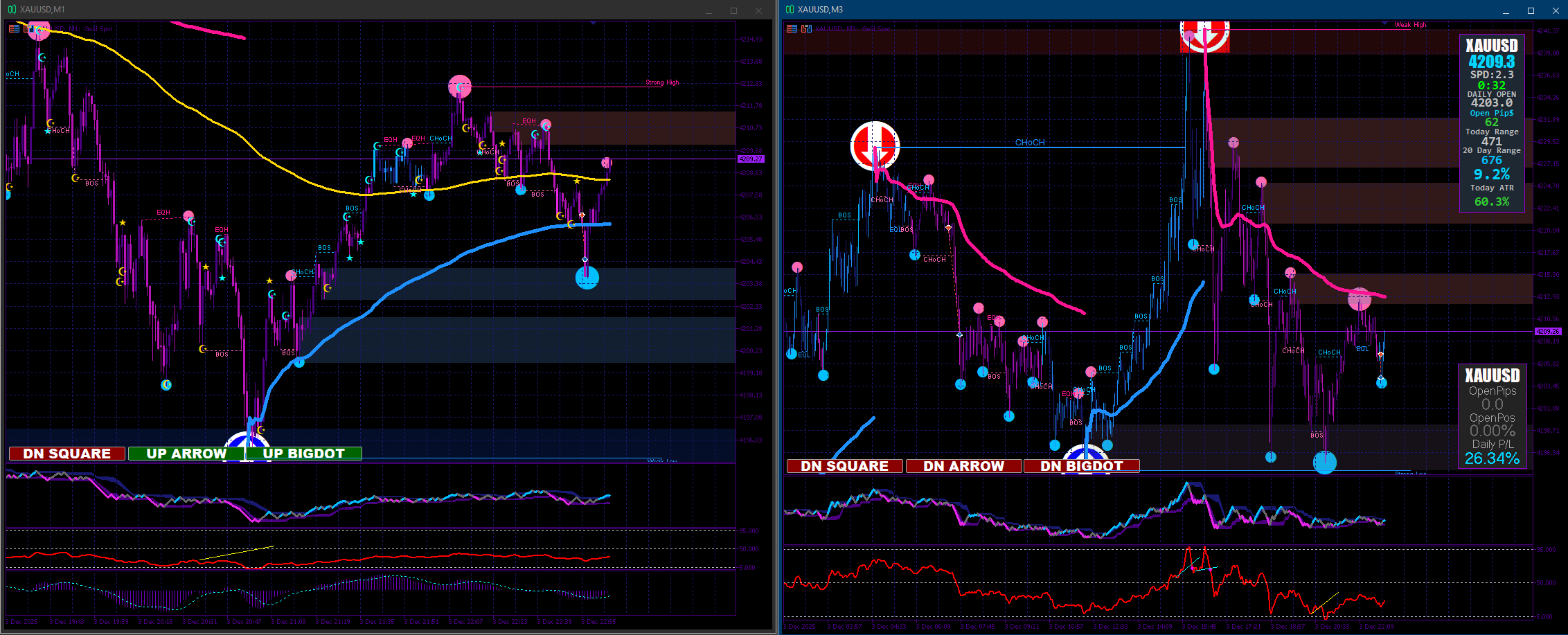Open Depth of Market icon on M1 chart
This screenshot has width=1568, height=635.
click(x=14, y=29)
